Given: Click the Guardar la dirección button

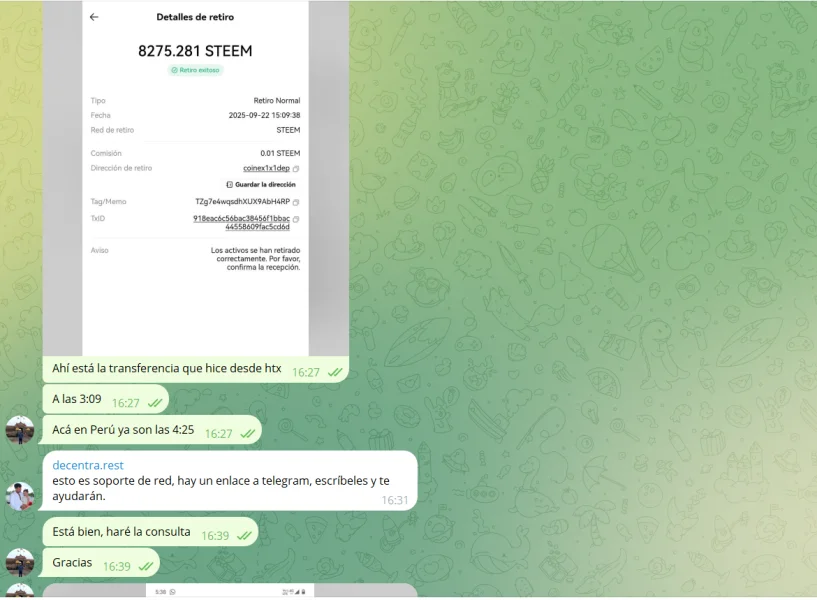Looking at the screenshot, I should coord(261,184).
